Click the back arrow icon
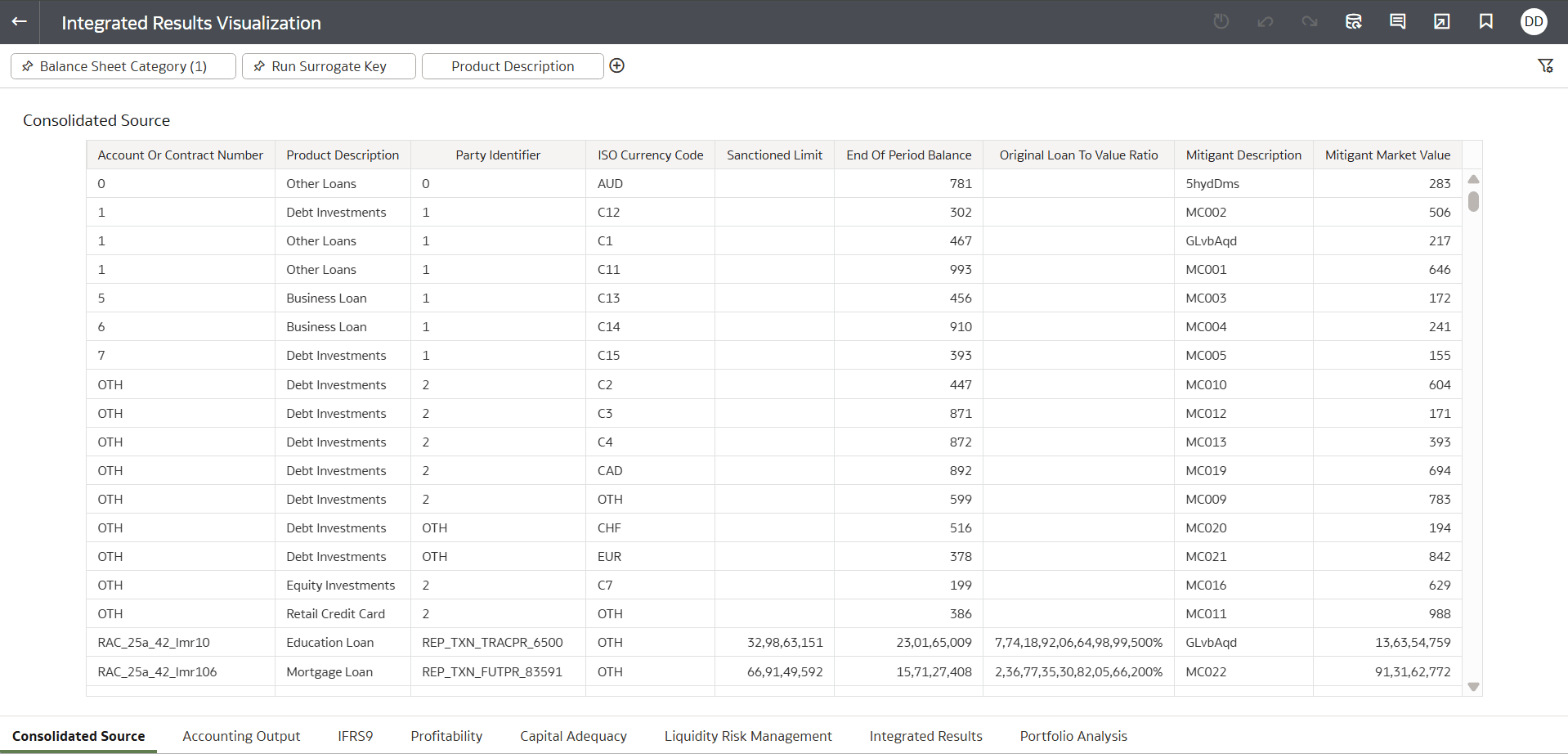Image resolution: width=1568 pixels, height=754 pixels. coord(20,21)
